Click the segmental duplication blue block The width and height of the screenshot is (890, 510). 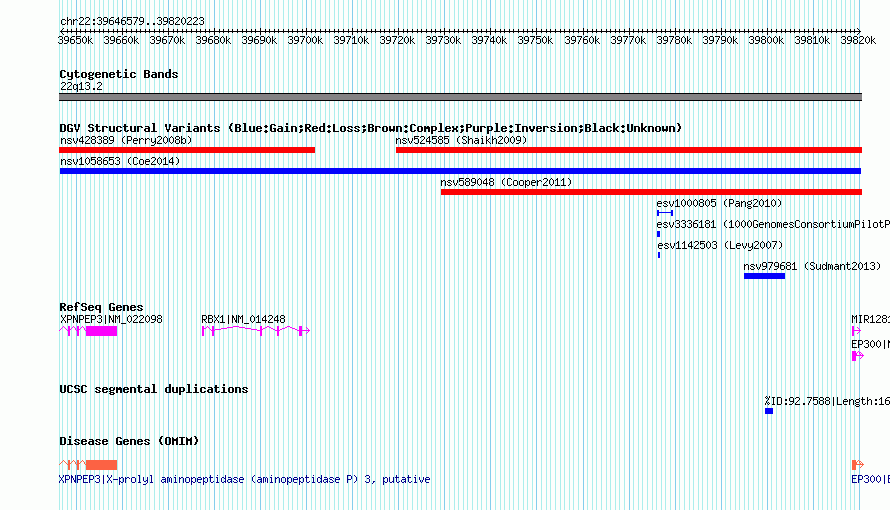(769, 411)
